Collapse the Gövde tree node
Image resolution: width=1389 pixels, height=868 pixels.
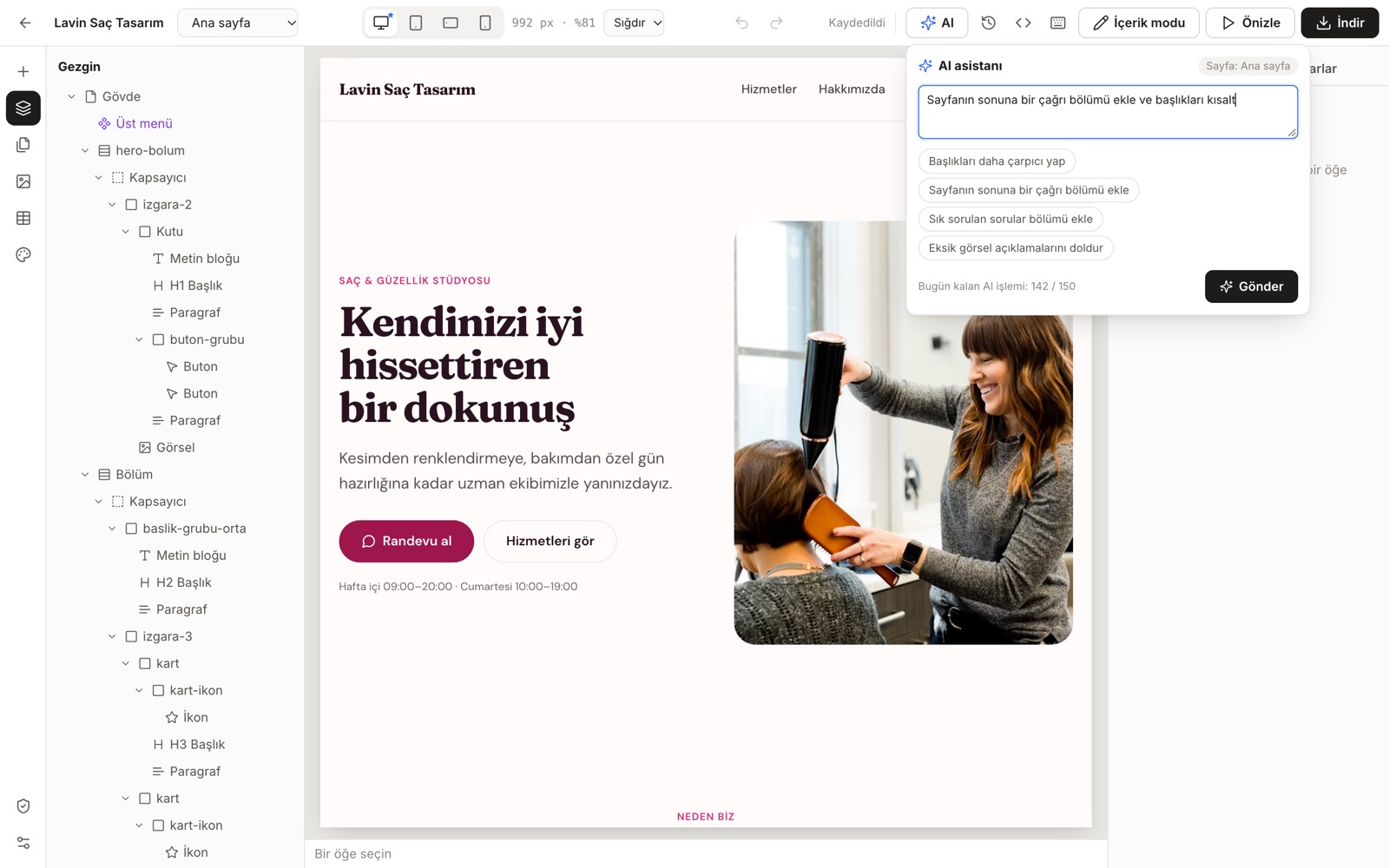tap(72, 96)
